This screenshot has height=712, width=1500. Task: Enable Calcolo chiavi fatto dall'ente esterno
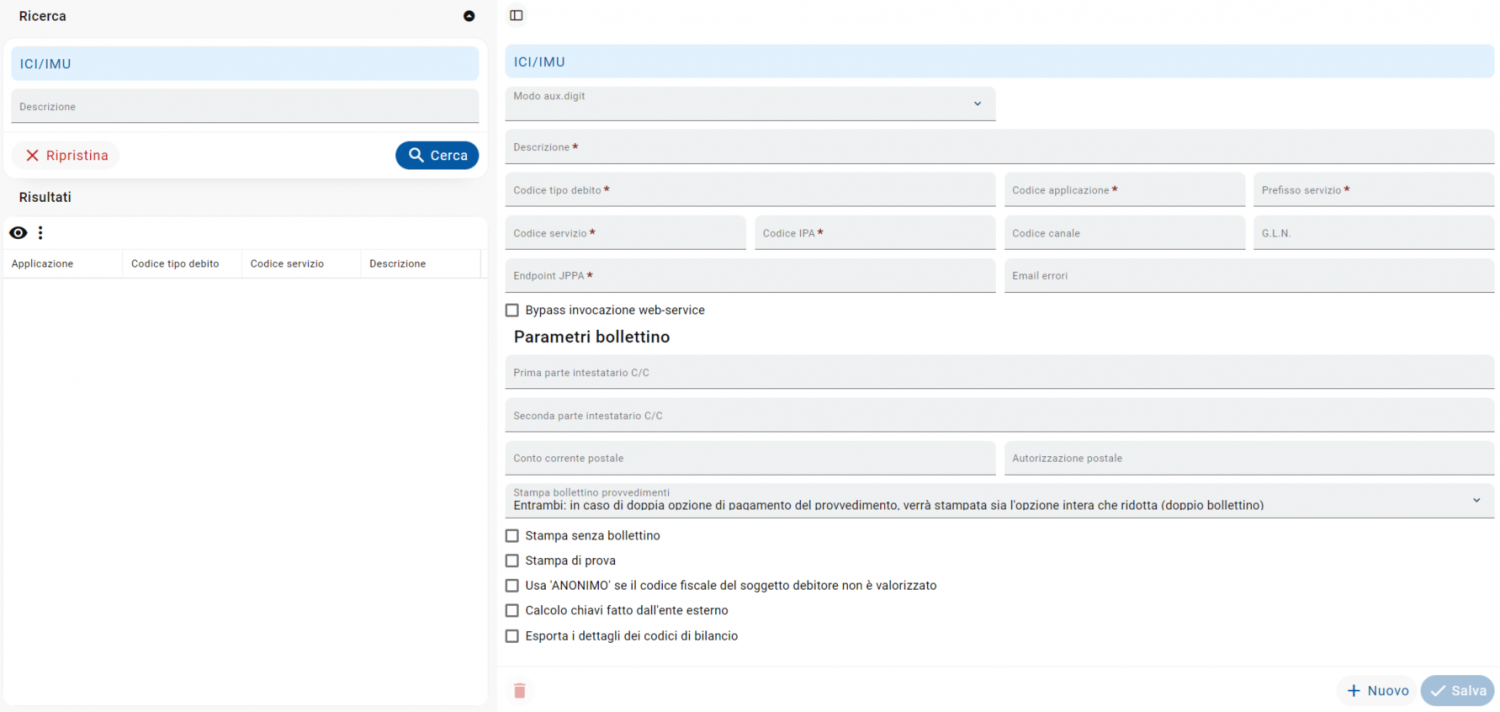pyautogui.click(x=512, y=610)
